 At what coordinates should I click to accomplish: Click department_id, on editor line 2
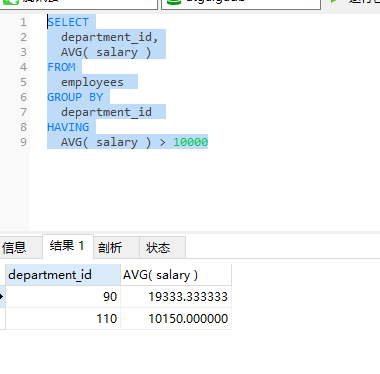(x=109, y=37)
